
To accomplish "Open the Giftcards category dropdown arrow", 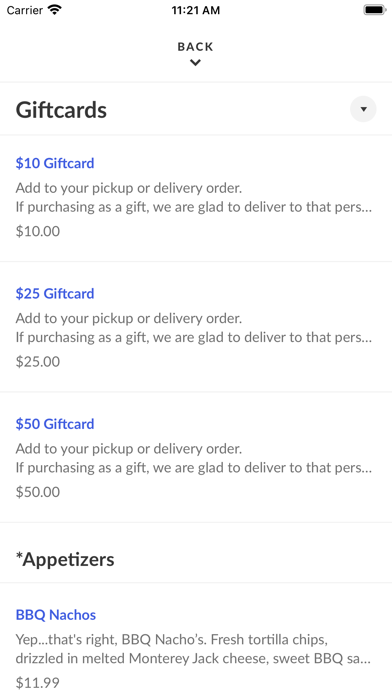I will click(x=363, y=109).
